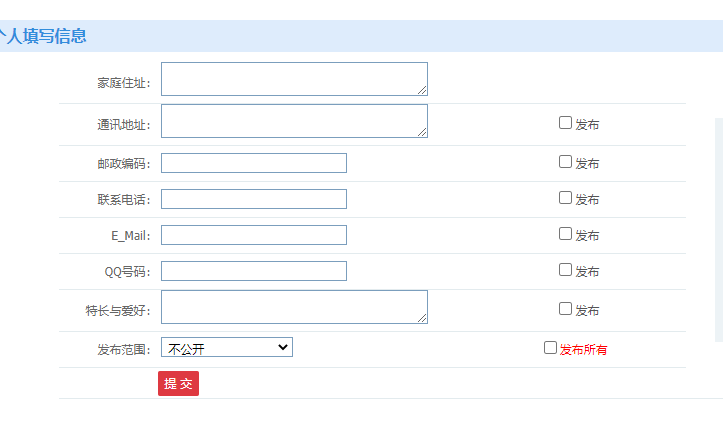Tick 发布 checkbox for QQ号码
Viewport: 723px width, 425px height.
click(x=565, y=269)
